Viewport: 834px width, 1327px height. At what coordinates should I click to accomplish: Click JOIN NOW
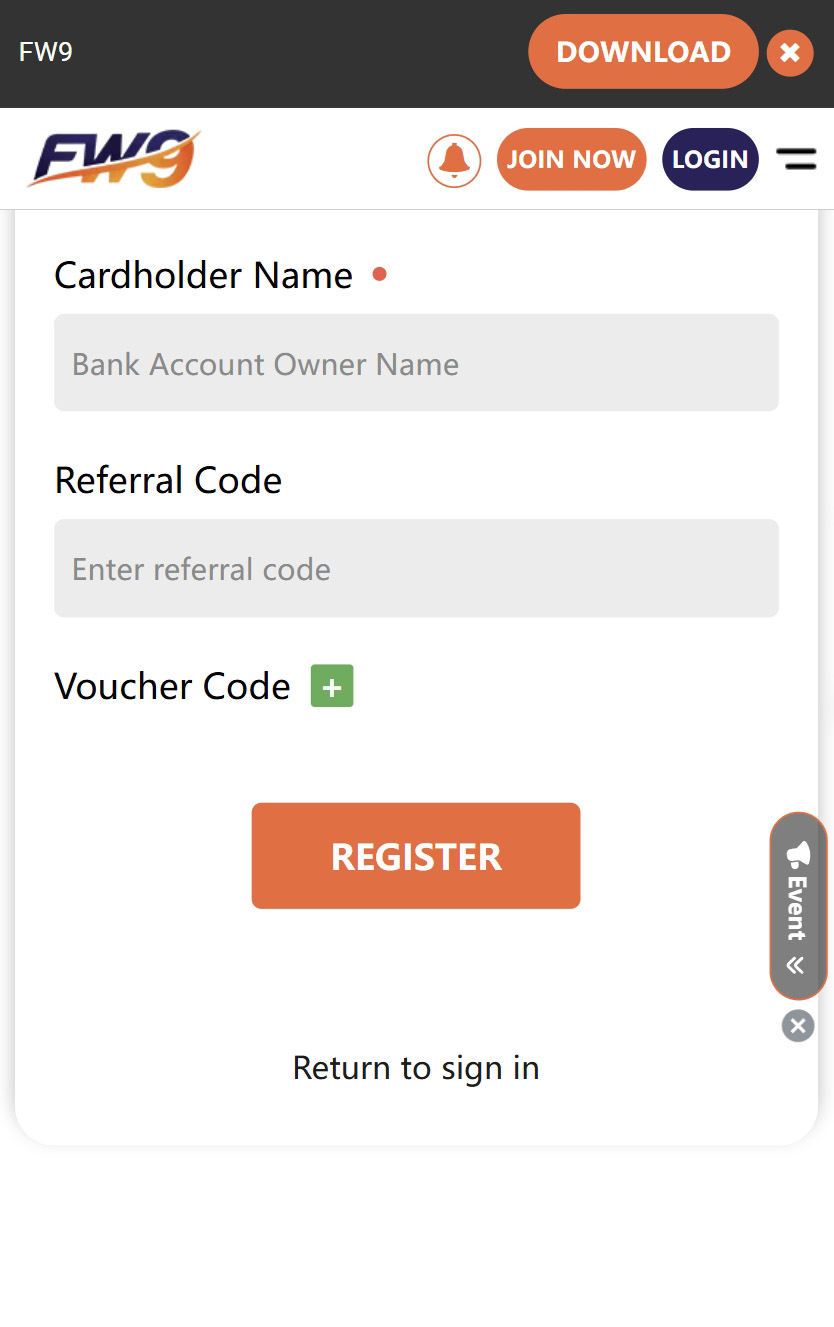pyautogui.click(x=571, y=158)
